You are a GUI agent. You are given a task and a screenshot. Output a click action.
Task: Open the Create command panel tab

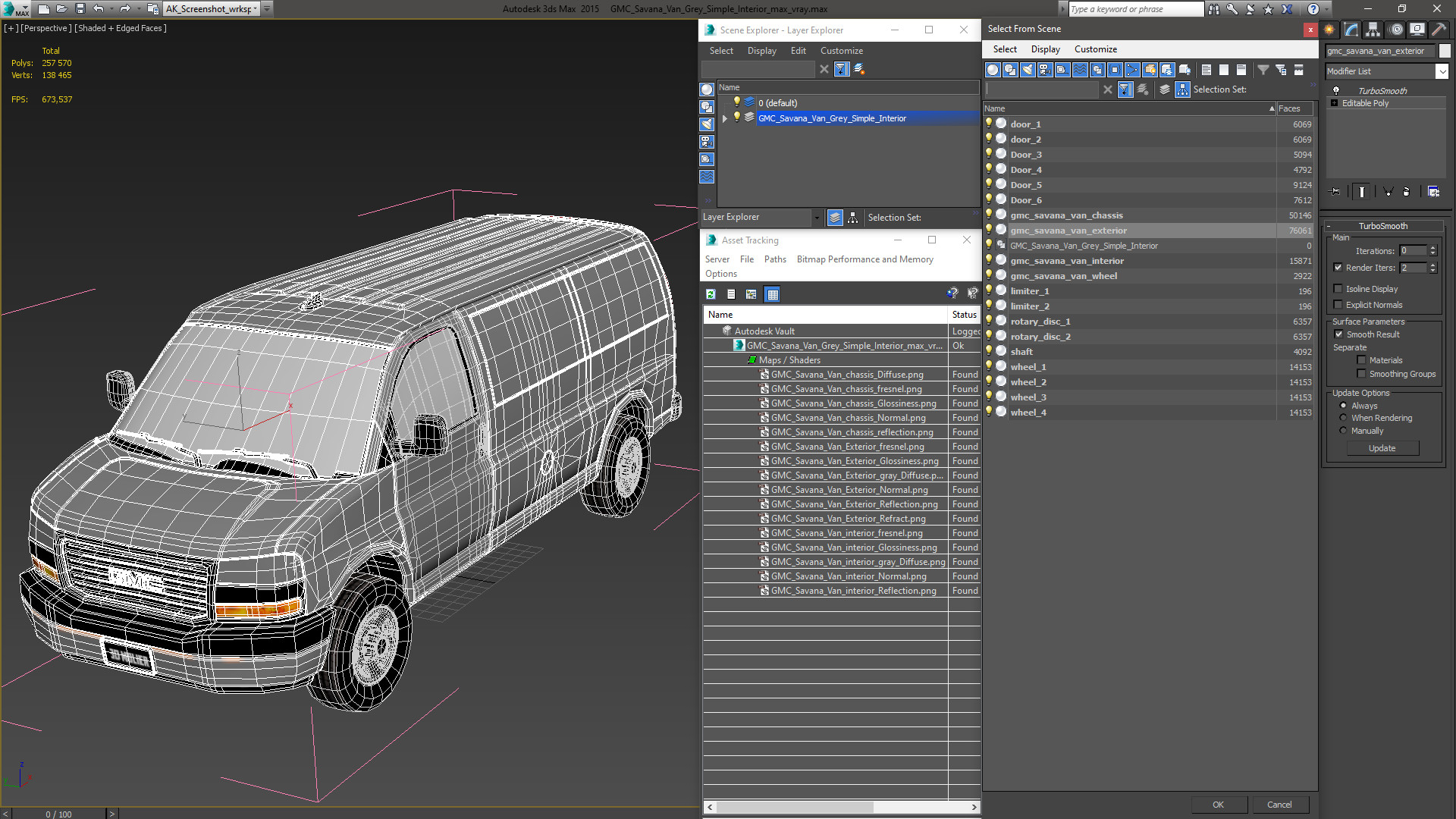(1329, 30)
